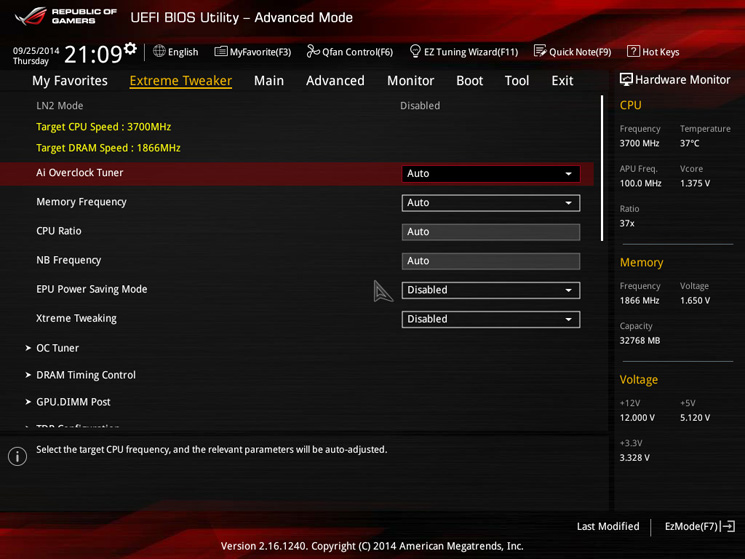Image resolution: width=745 pixels, height=559 pixels.
Task: Open the Tool tab
Action: (517, 81)
